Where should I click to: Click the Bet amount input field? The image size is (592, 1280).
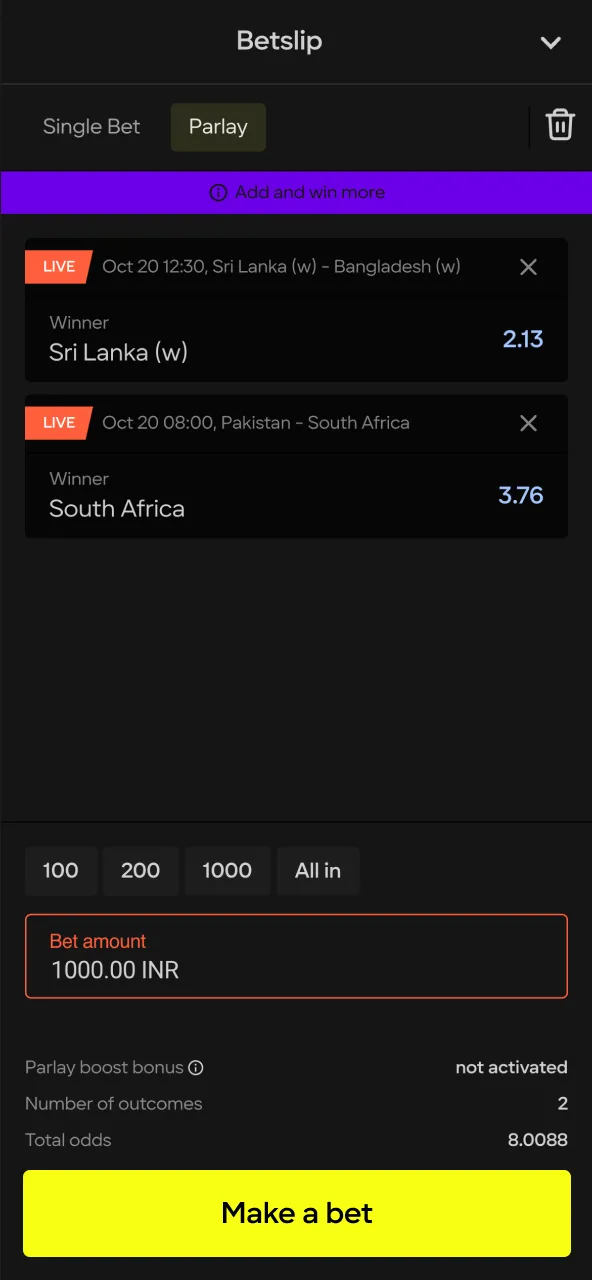point(296,956)
